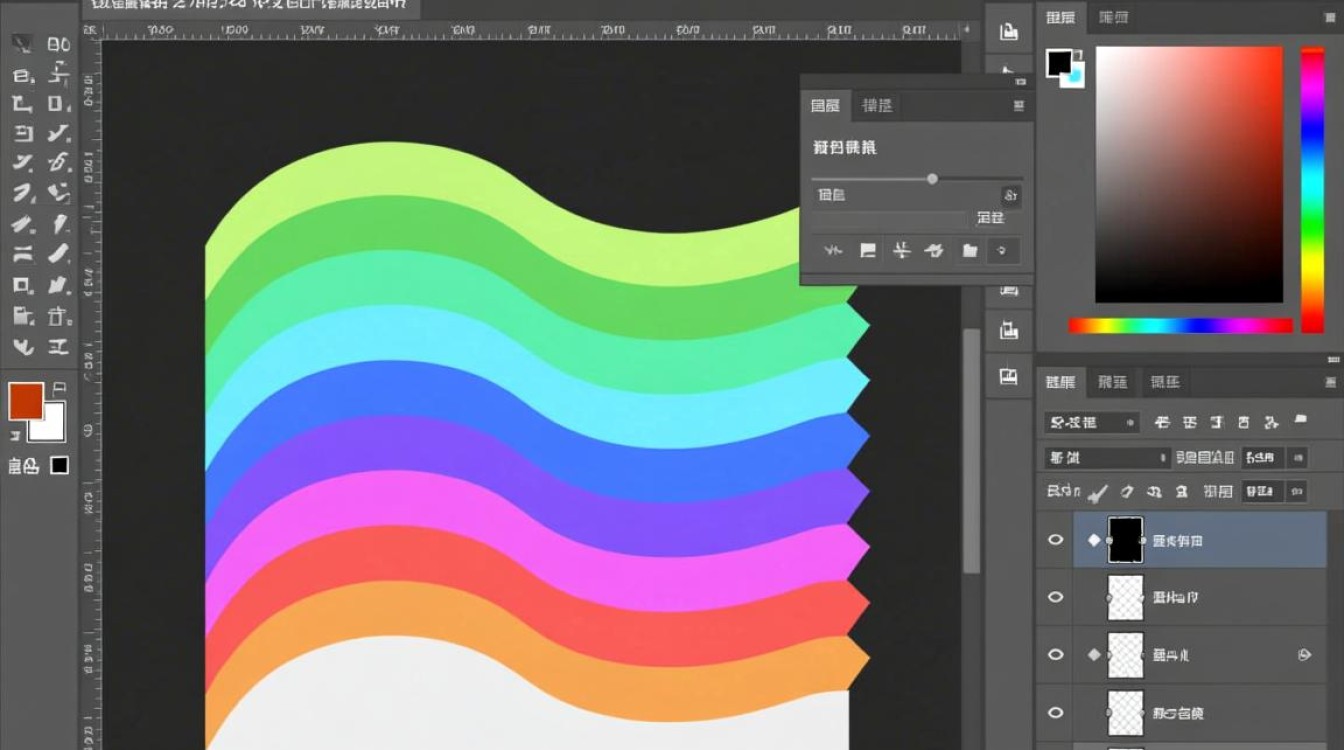Click the canvas vertical scrollbar
This screenshot has height=750, width=1344.
point(971,450)
